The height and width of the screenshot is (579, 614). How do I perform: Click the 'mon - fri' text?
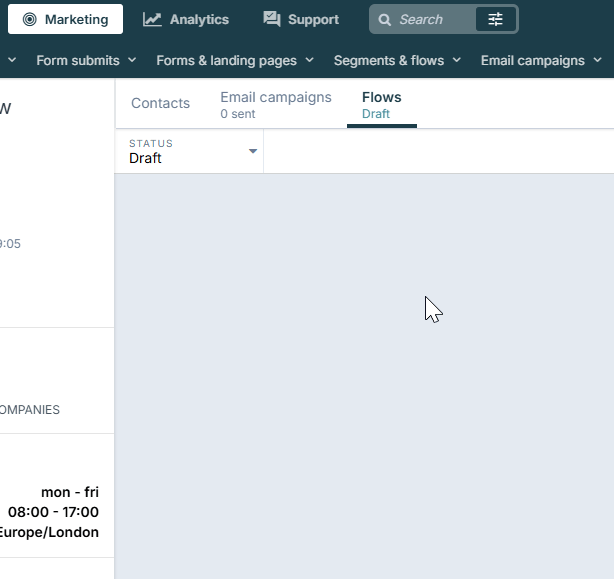pos(70,492)
